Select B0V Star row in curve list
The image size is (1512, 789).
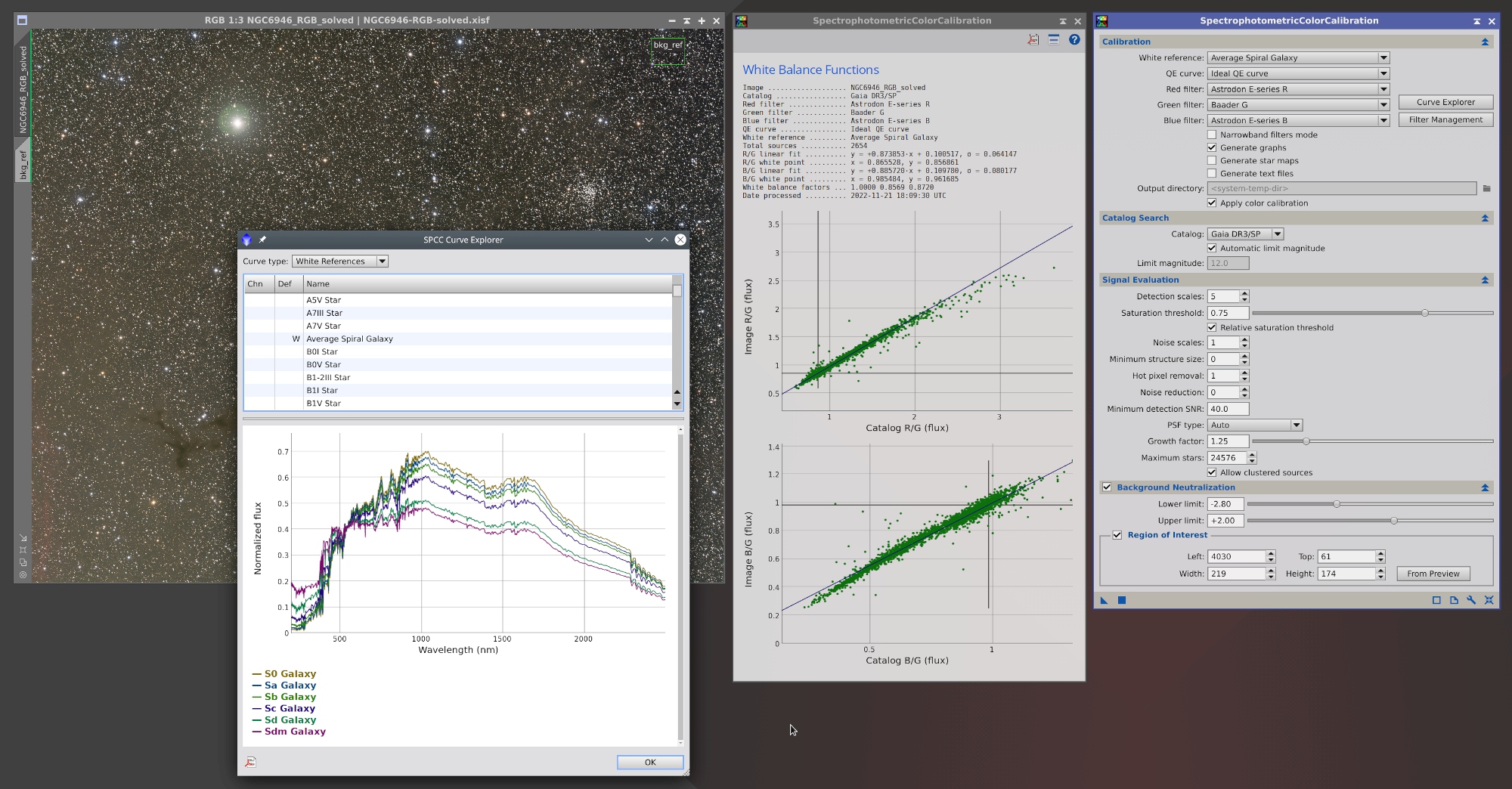tap(458, 364)
